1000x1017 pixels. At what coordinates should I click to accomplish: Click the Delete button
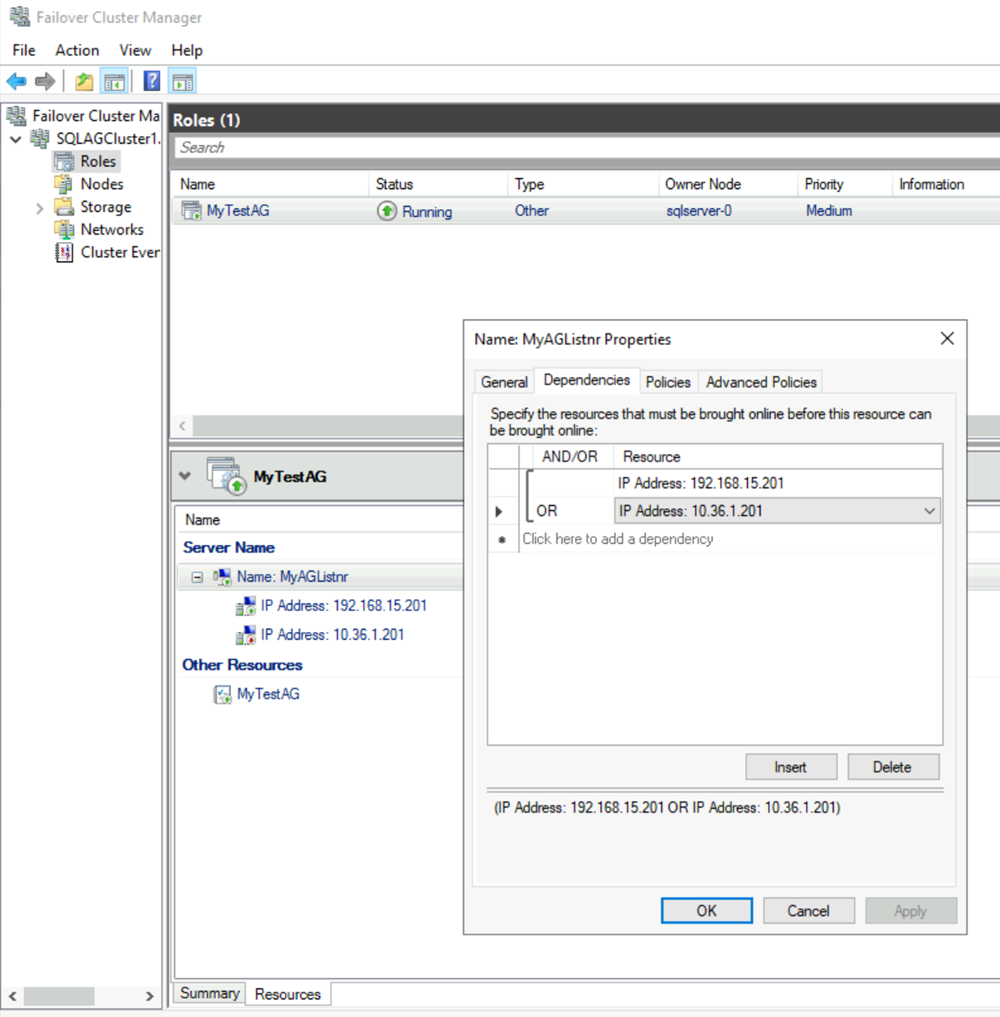pyautogui.click(x=892, y=767)
